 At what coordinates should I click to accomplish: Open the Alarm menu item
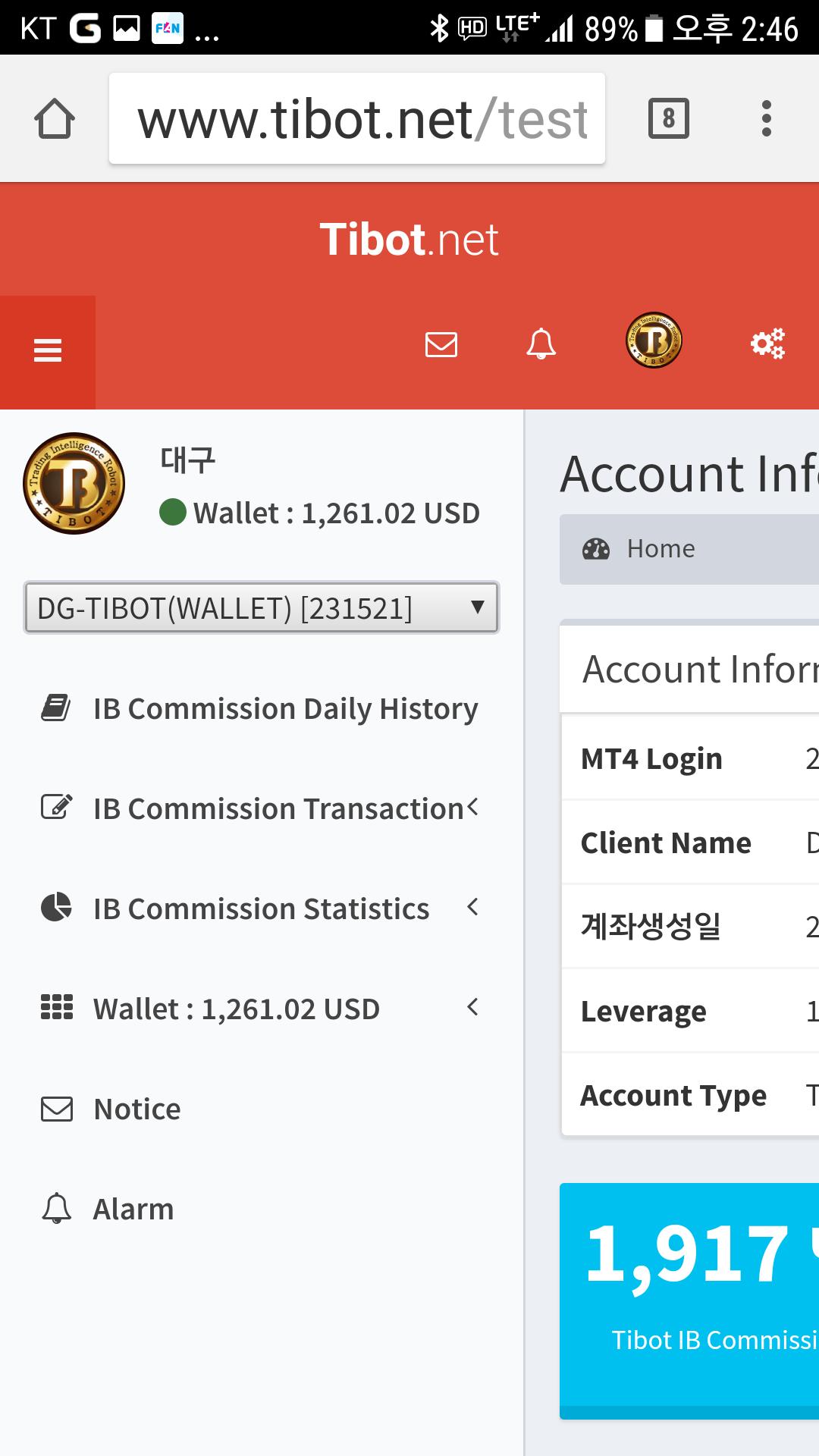(262, 1210)
